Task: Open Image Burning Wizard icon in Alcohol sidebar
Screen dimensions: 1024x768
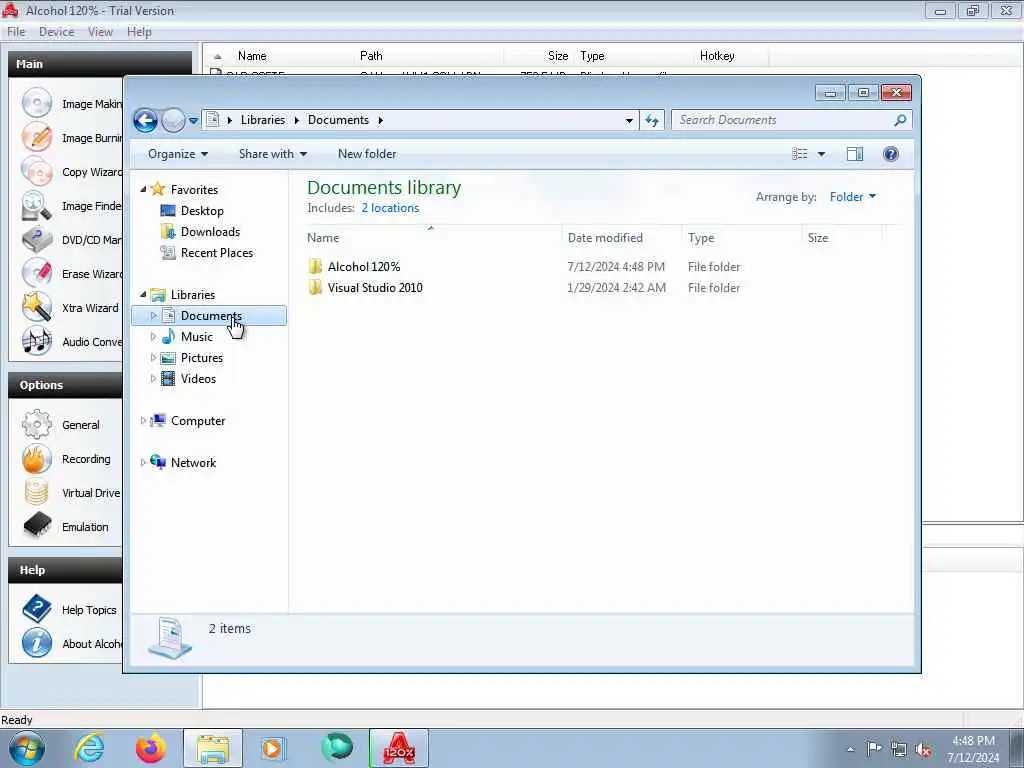Action: point(37,137)
